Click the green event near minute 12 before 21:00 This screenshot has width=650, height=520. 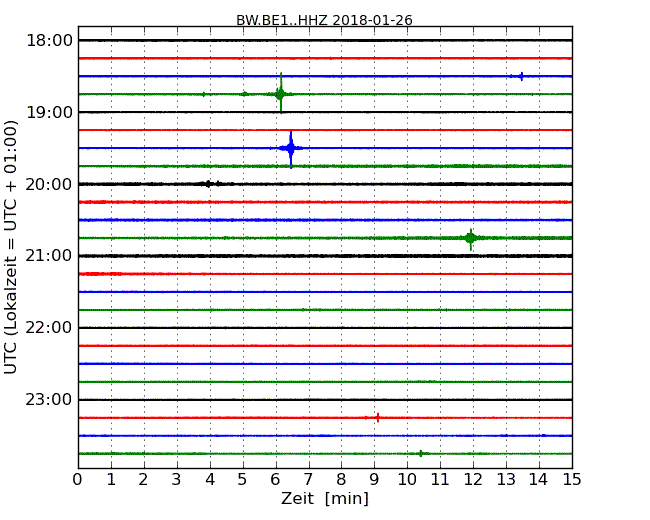[471, 238]
